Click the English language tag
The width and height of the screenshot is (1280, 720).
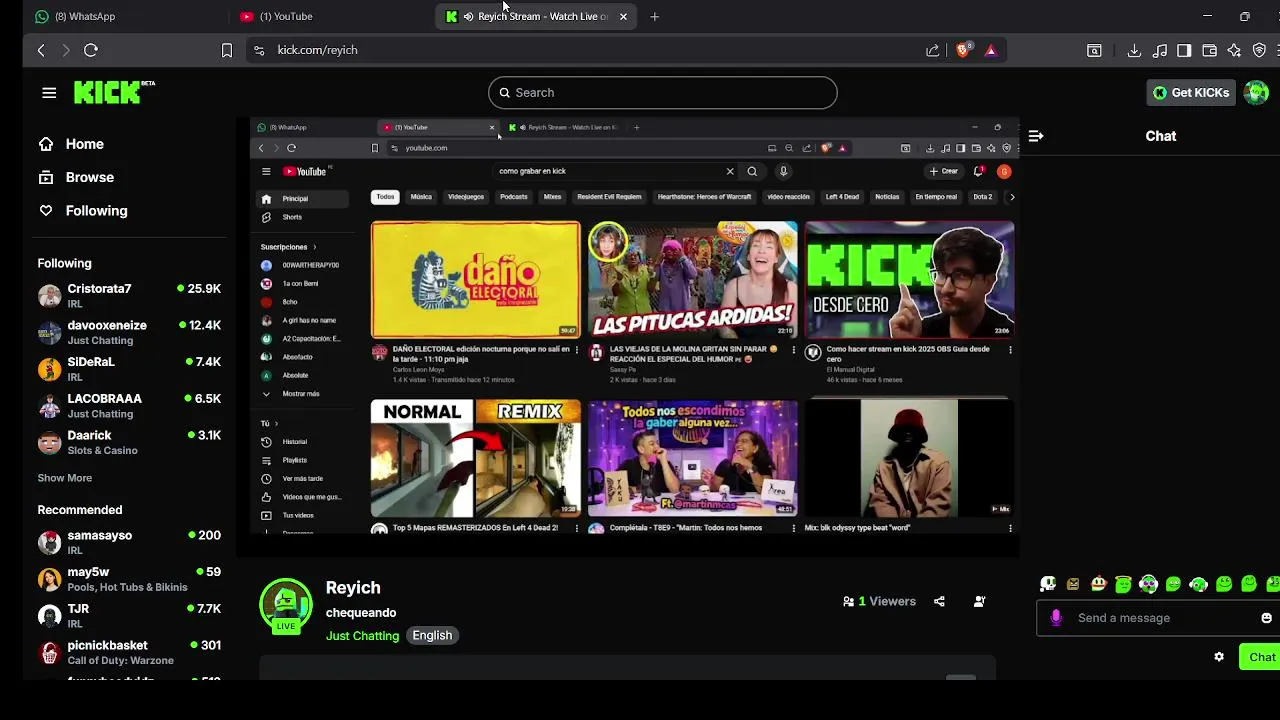click(432, 636)
